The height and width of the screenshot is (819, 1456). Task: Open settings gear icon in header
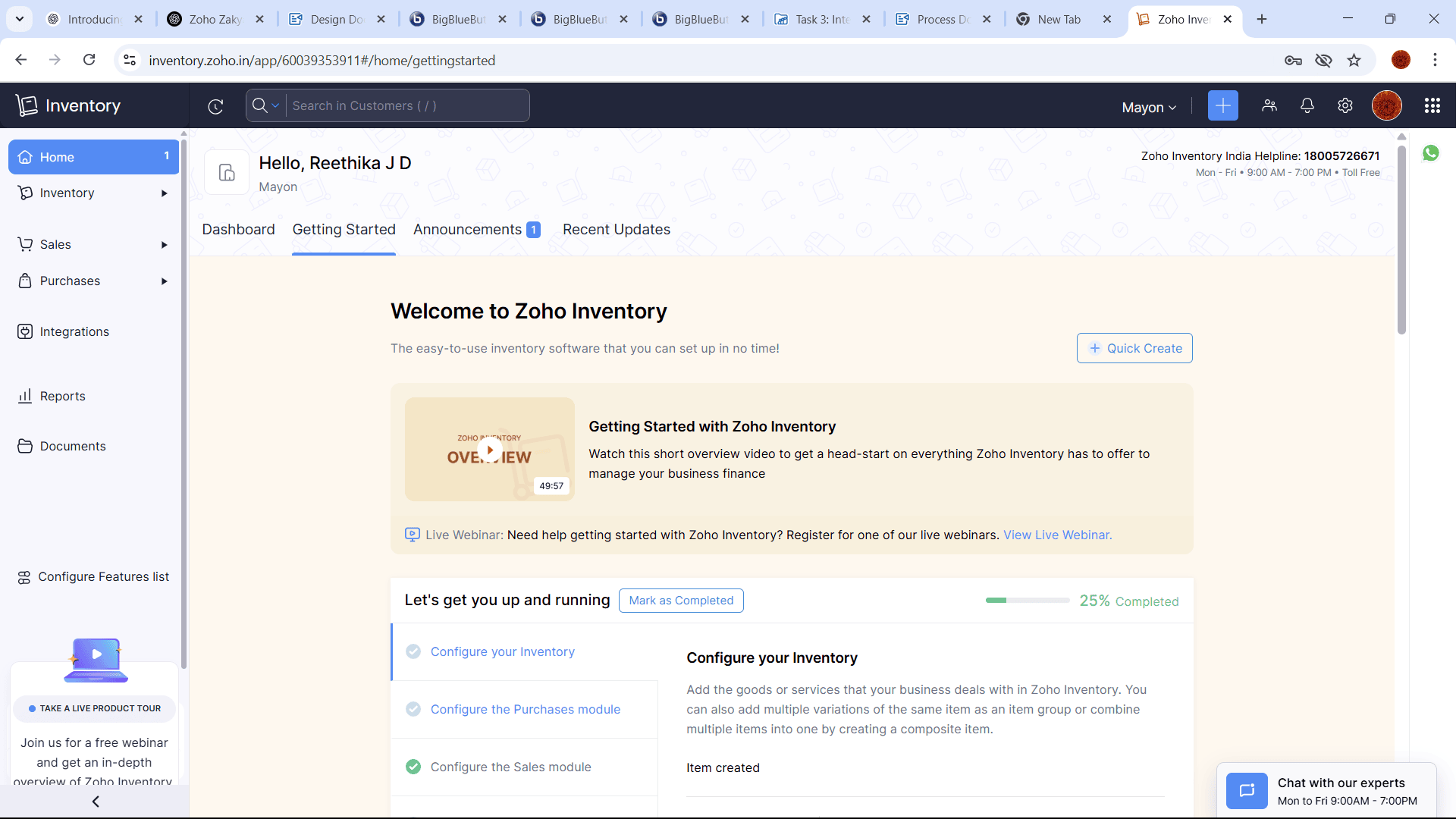(1345, 106)
